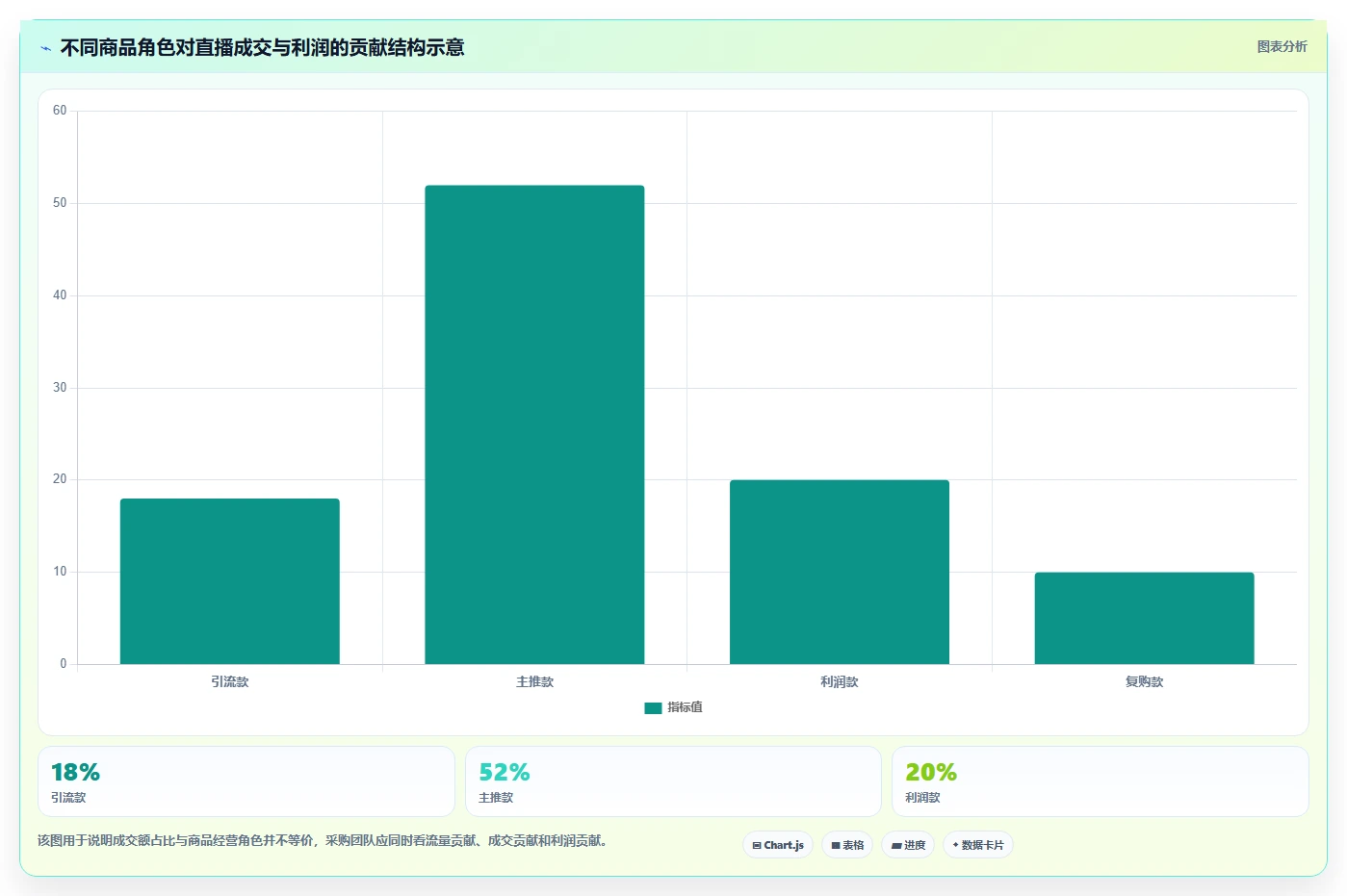Image resolution: width=1347 pixels, height=896 pixels.
Task: Click the 引流款 caption under 18%
Action: [68, 798]
